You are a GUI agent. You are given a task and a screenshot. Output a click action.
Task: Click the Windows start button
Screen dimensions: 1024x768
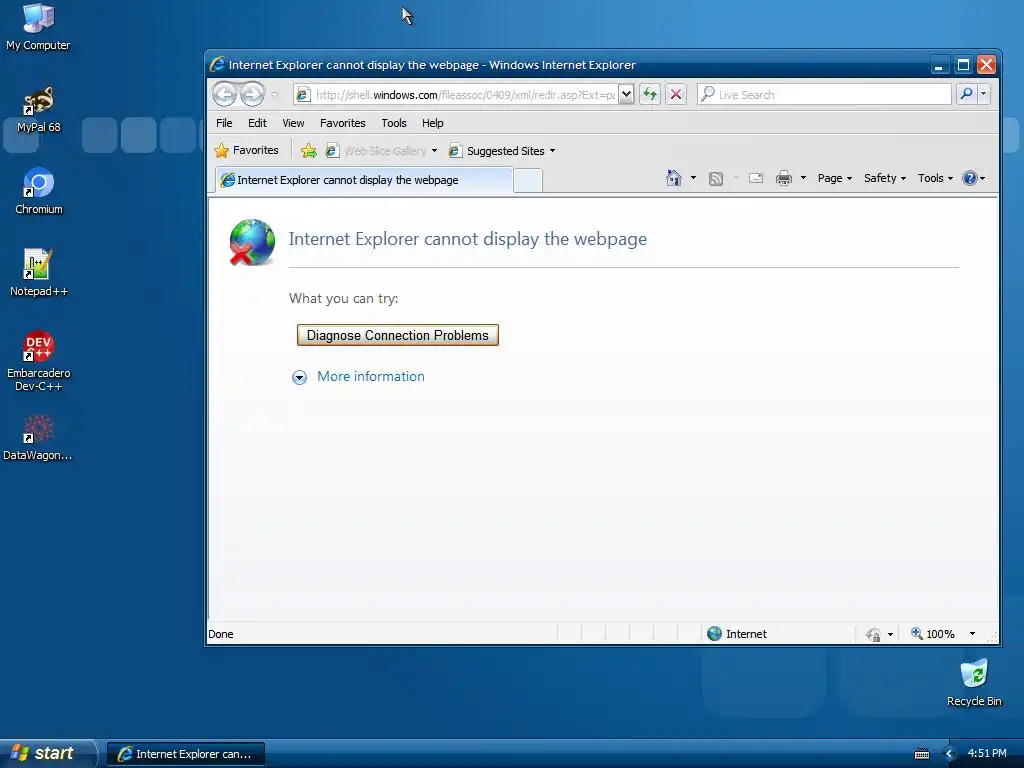point(47,753)
